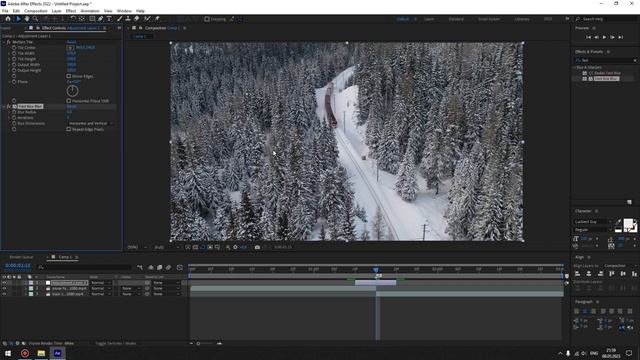Click the red record taskbar icon
640x360 pixels.
25,353
